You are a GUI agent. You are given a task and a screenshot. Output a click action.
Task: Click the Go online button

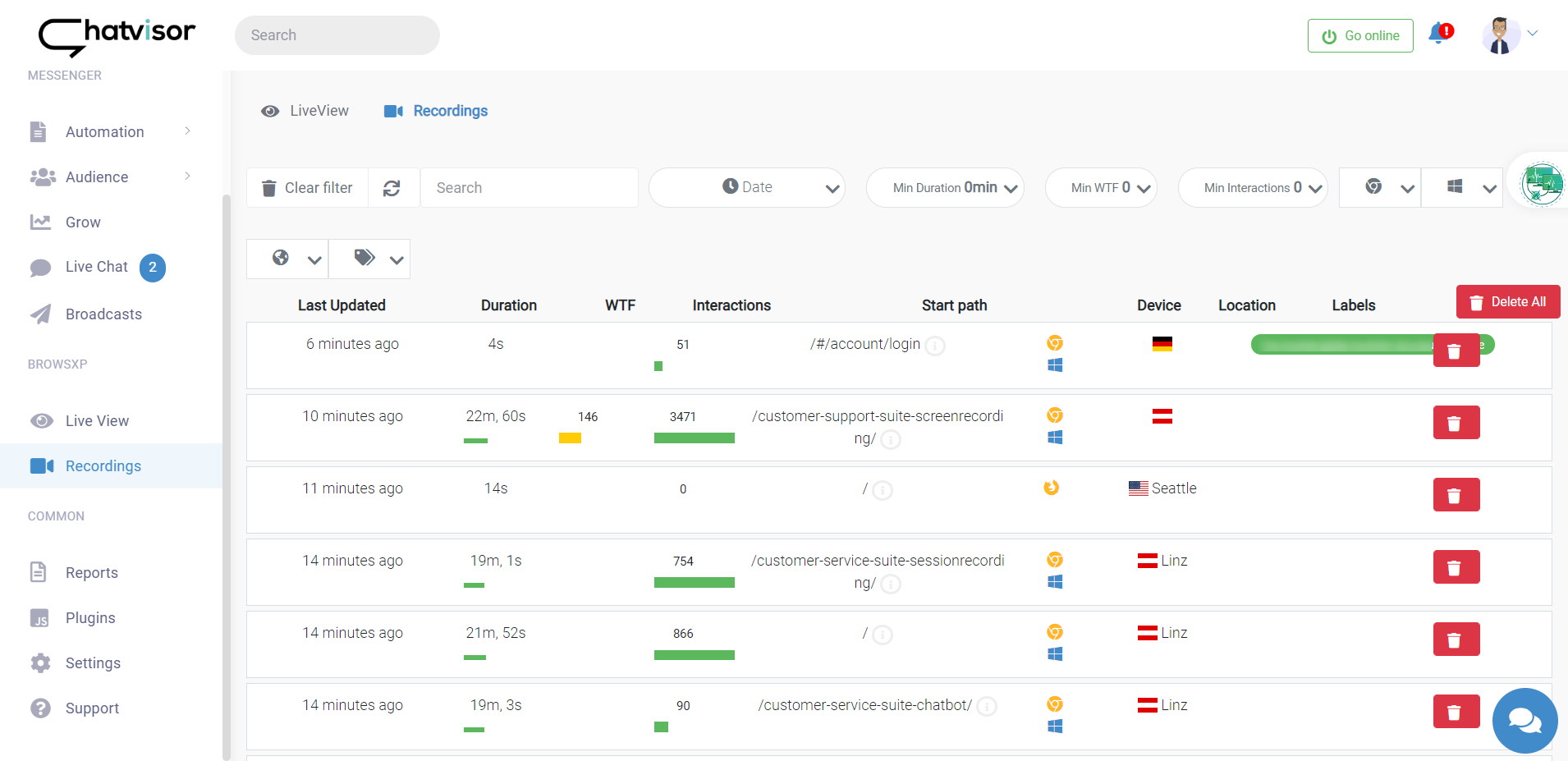pyautogui.click(x=1360, y=35)
